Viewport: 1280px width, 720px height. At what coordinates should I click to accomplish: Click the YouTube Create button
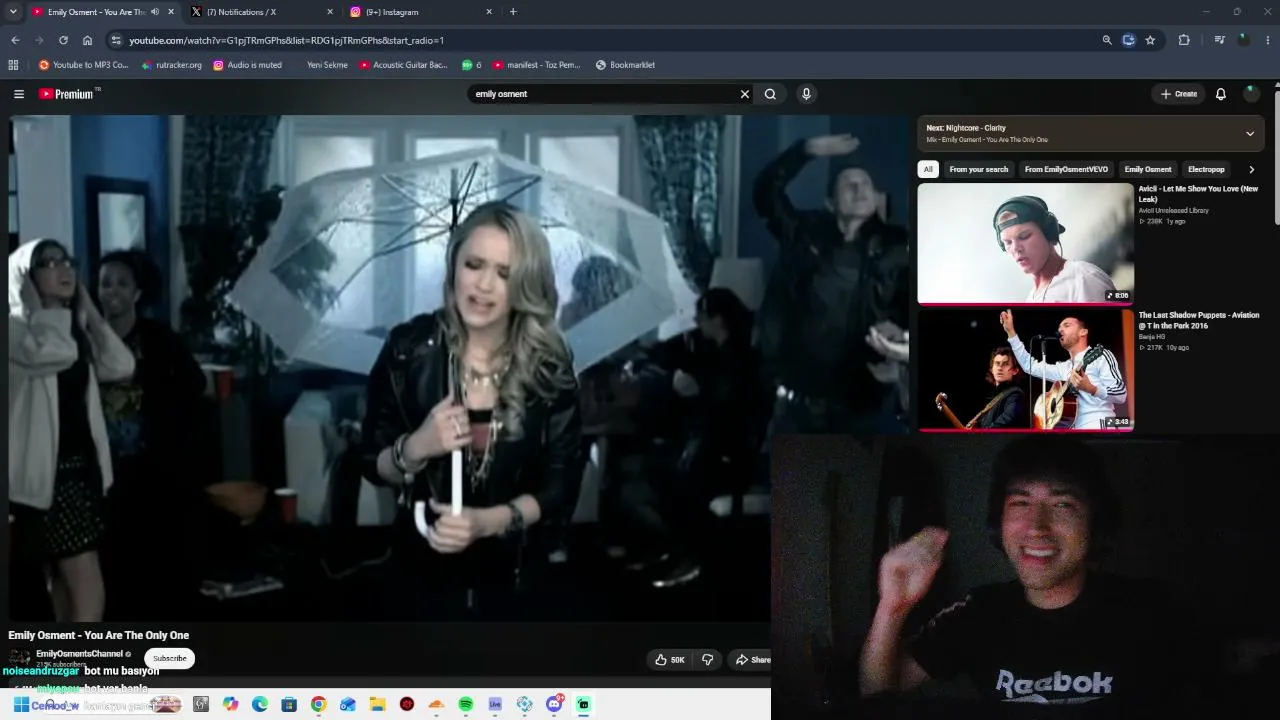click(x=1179, y=94)
